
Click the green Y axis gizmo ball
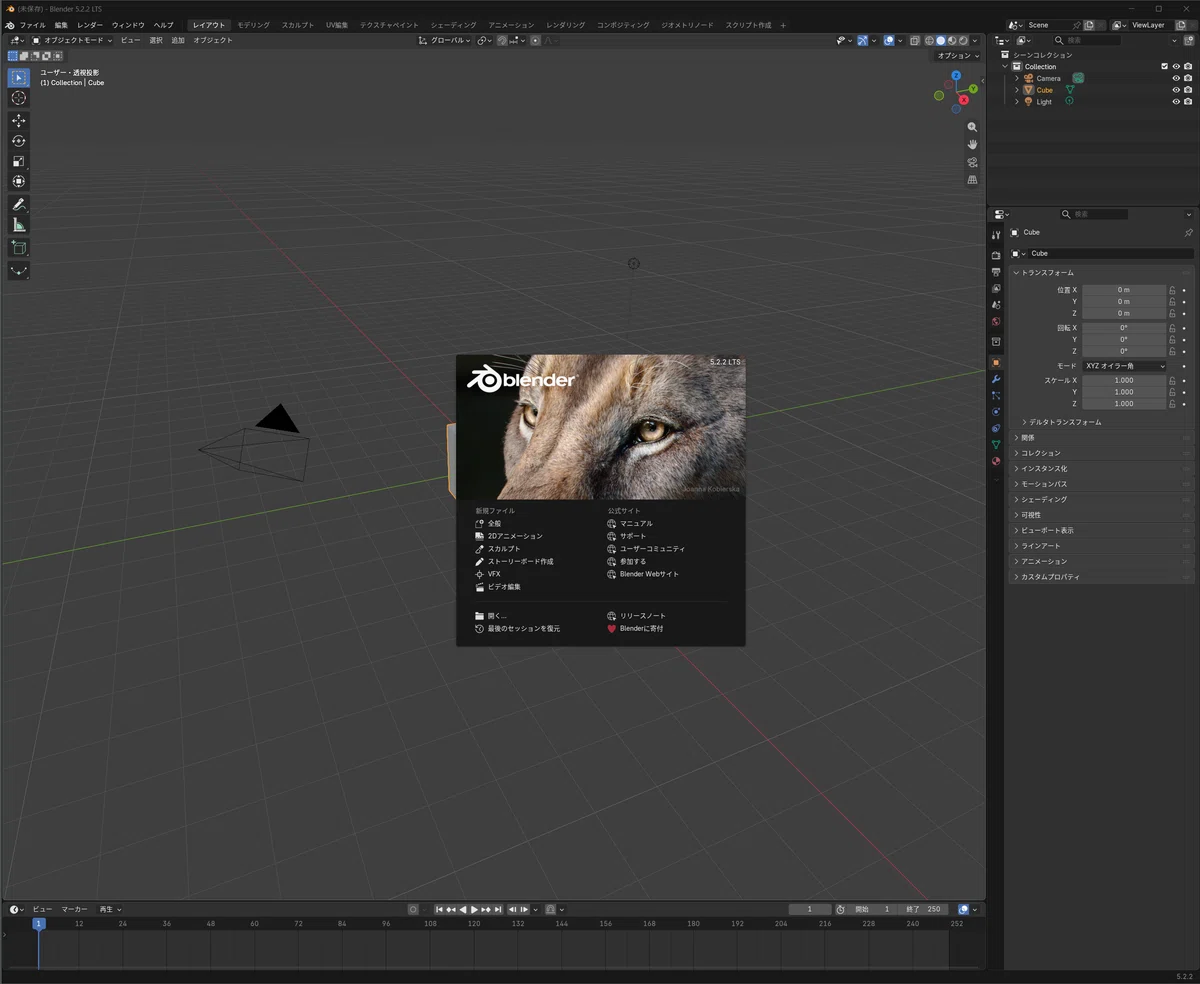tap(973, 89)
